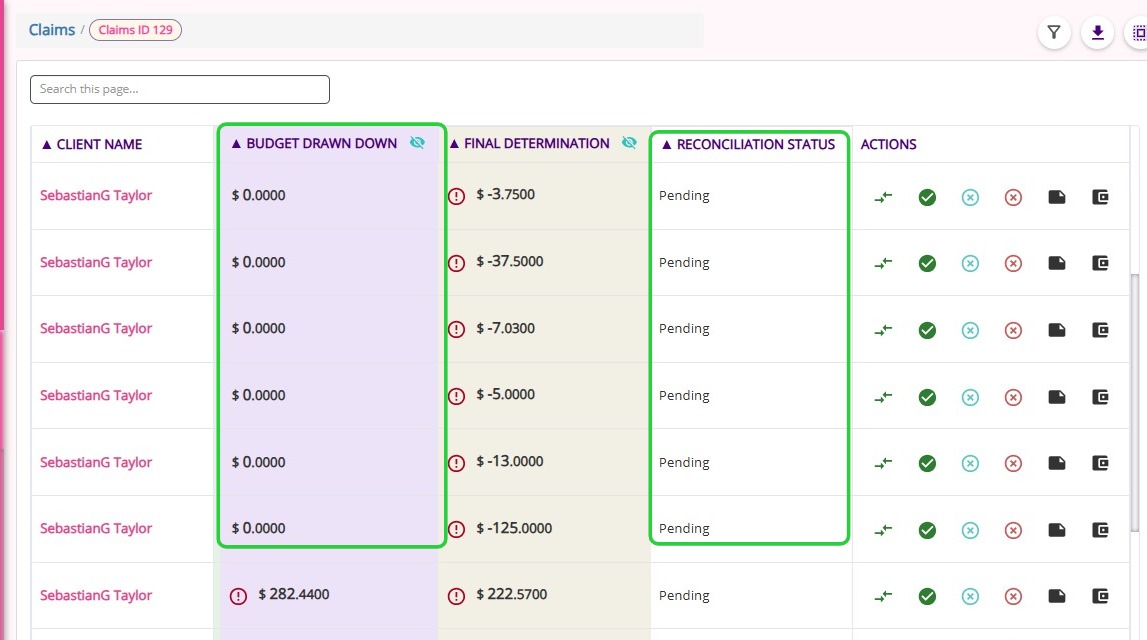Click the download icon button
1147x640 pixels.
(x=1097, y=32)
